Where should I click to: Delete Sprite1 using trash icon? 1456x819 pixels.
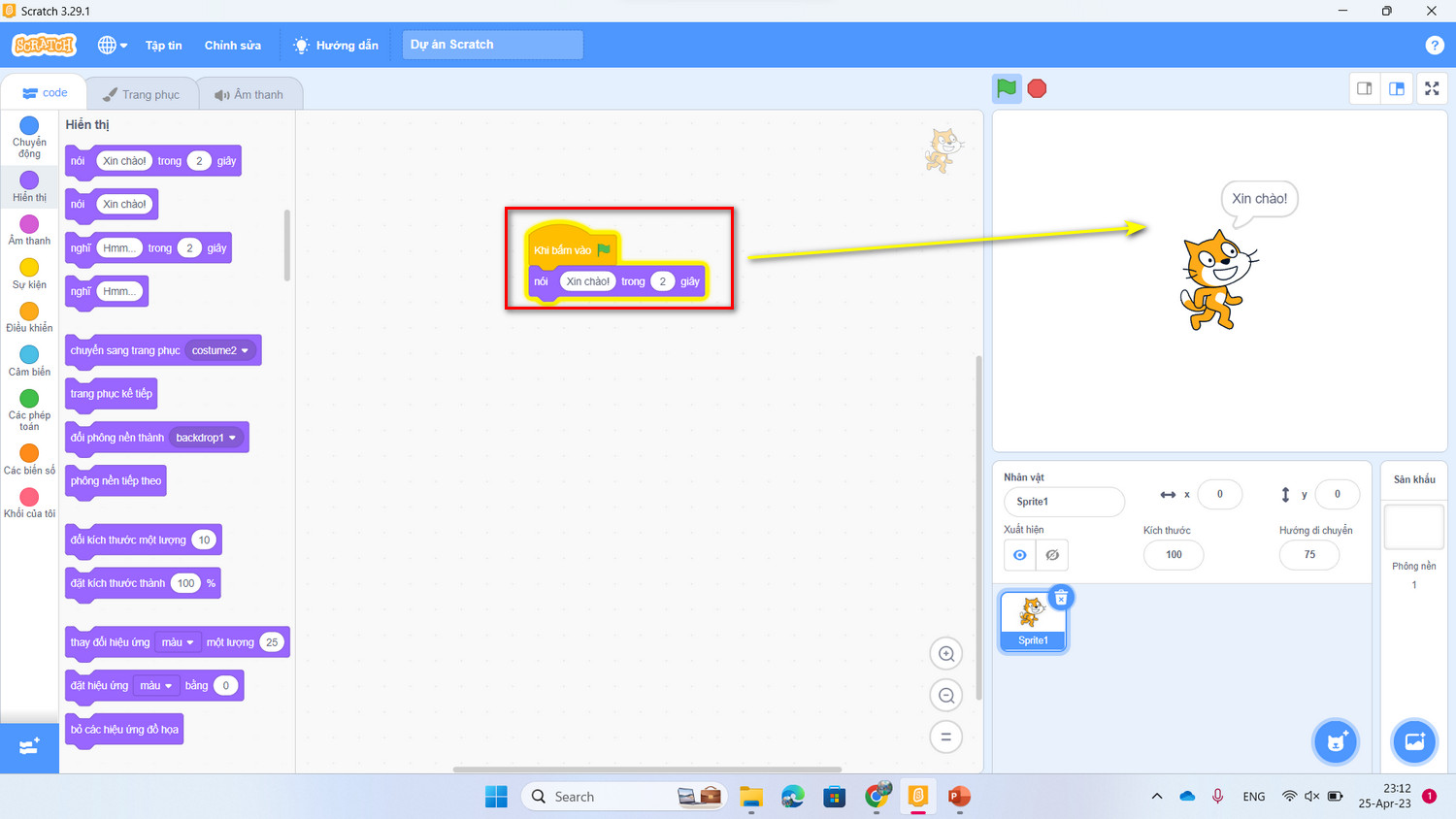point(1061,598)
